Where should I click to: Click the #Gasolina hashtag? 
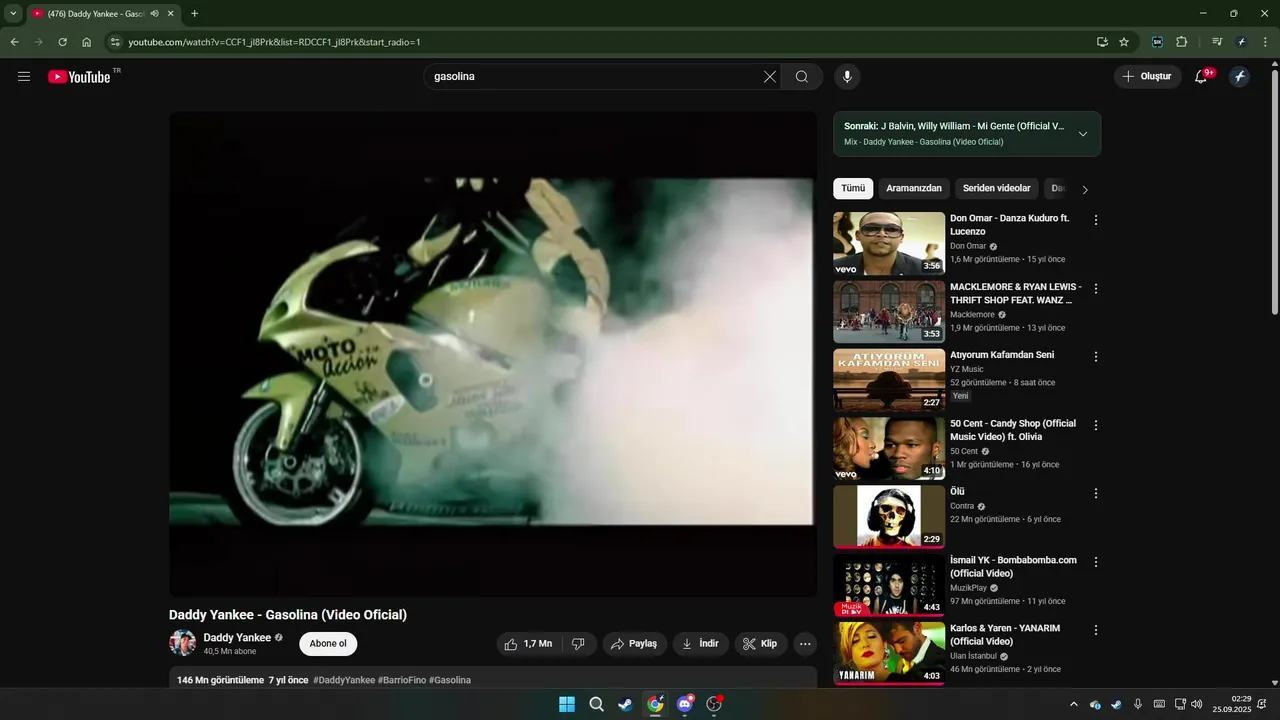point(450,680)
